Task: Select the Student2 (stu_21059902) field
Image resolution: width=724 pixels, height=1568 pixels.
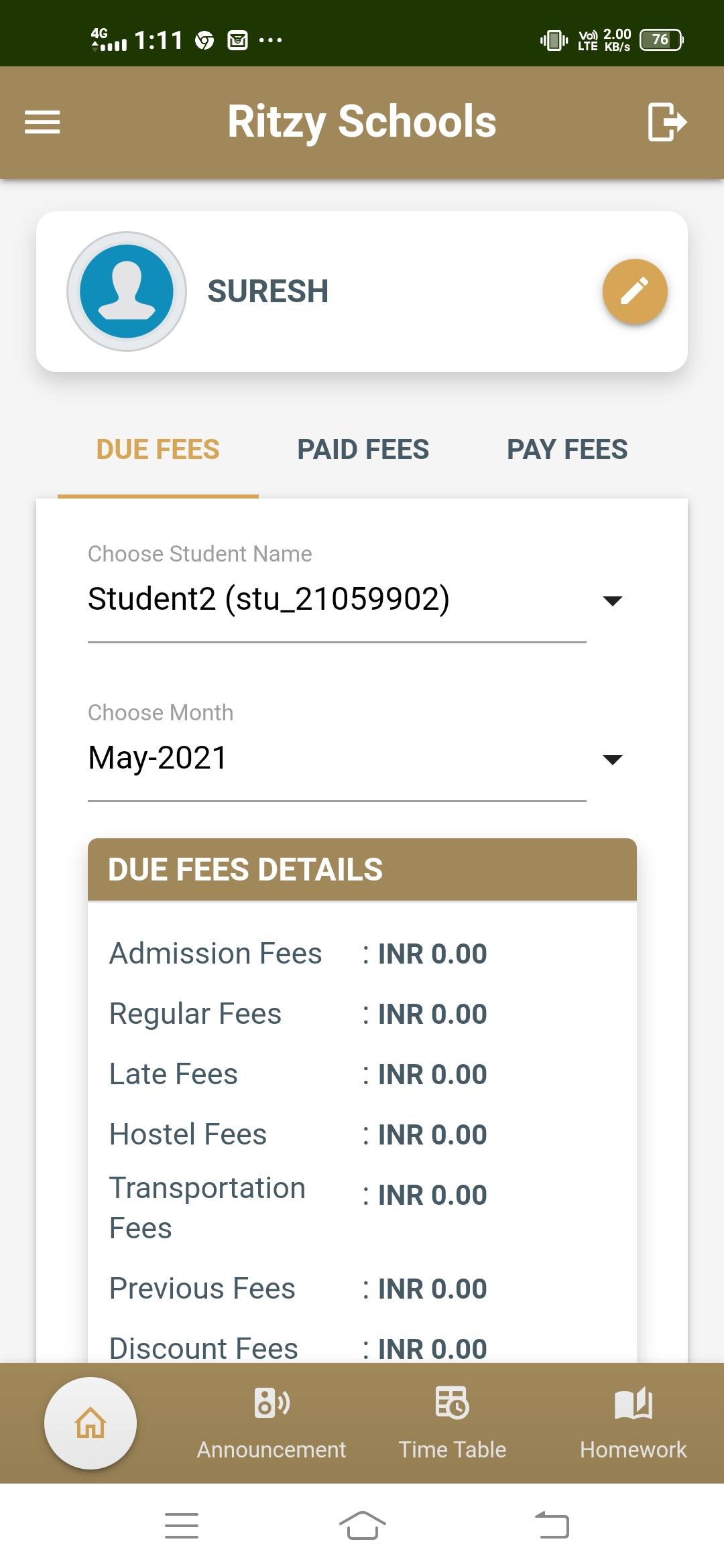Action: (337, 599)
